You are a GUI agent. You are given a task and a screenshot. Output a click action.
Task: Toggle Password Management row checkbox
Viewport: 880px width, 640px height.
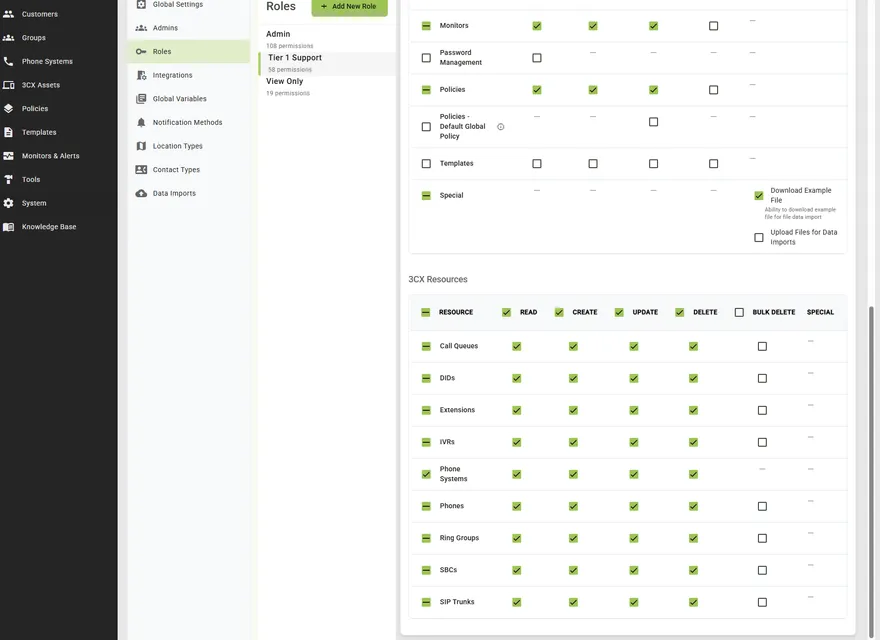[x=426, y=58]
